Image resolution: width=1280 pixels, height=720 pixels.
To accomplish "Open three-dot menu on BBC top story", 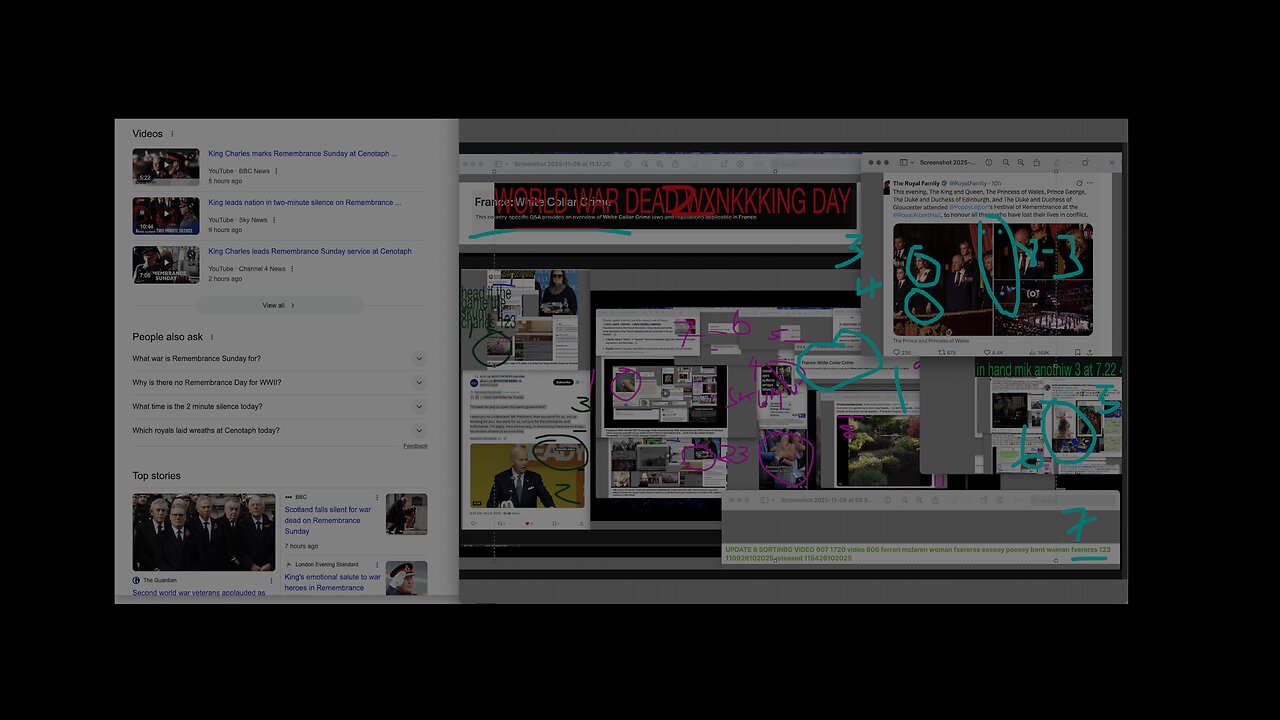I will click(377, 497).
